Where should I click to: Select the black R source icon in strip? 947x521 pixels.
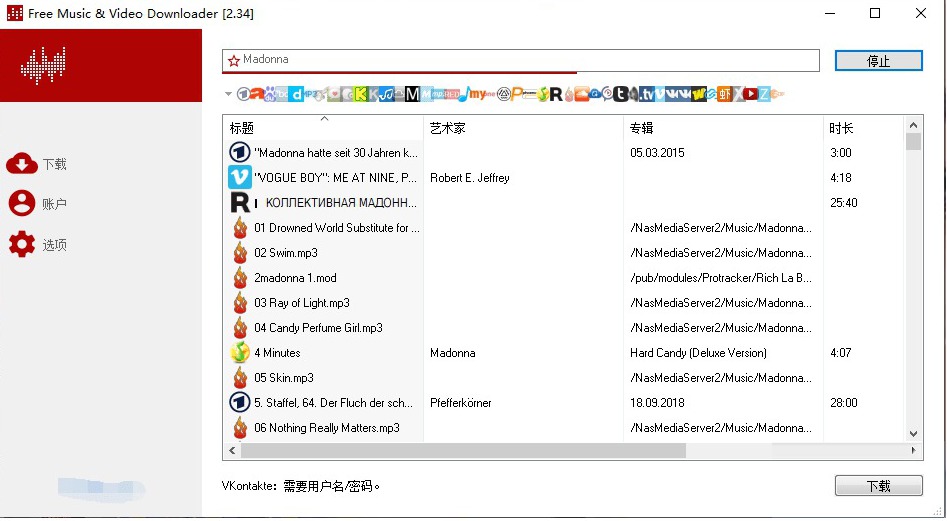[x=556, y=94]
